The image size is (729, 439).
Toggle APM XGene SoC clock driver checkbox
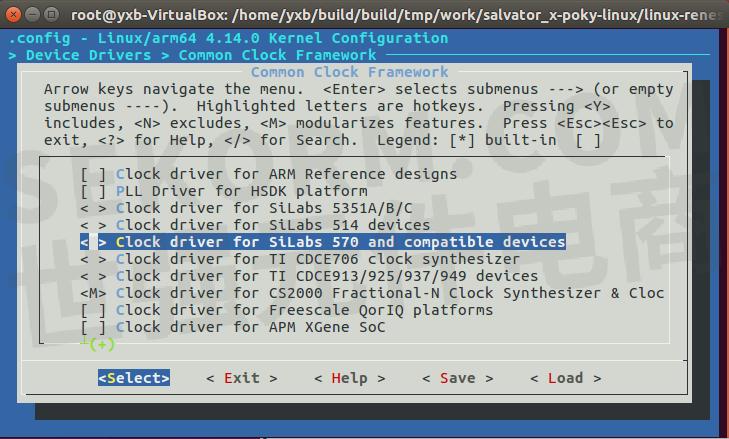[93, 327]
